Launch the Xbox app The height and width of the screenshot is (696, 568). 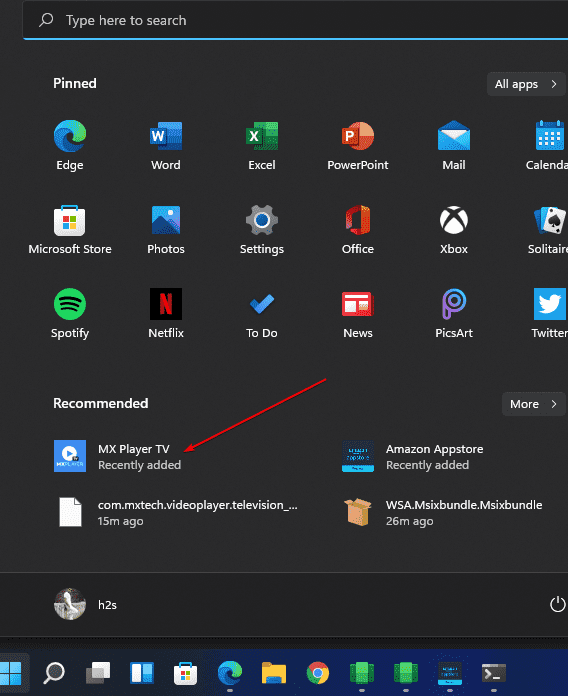[x=454, y=229]
